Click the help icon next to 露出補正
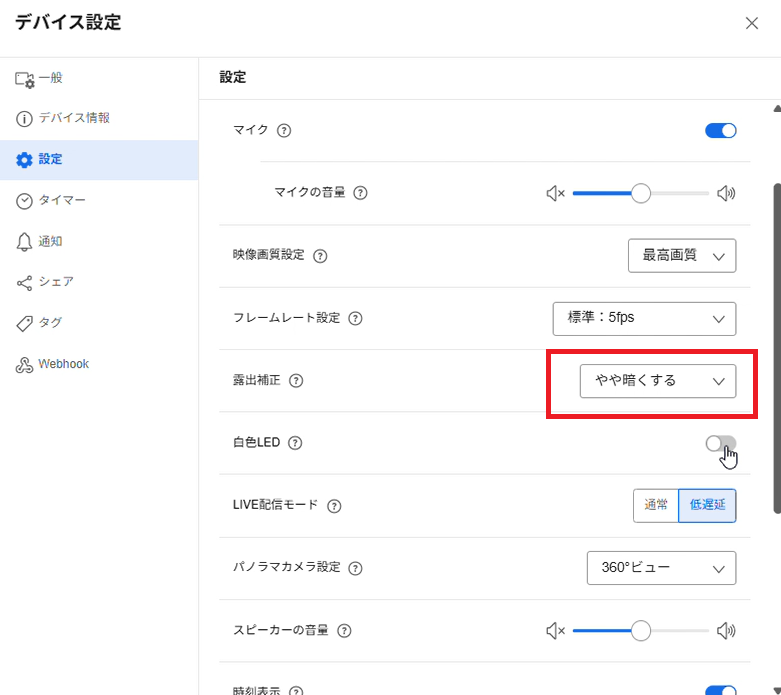 coord(296,381)
